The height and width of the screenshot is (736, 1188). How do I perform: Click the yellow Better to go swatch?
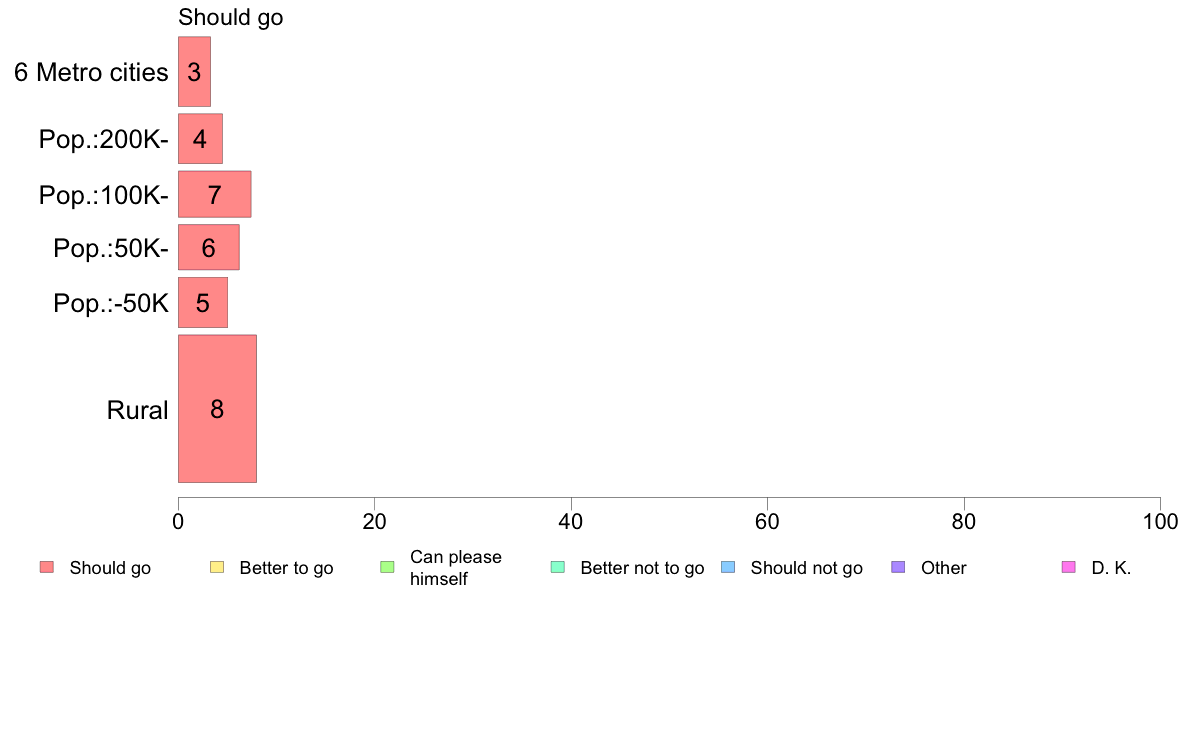(217, 567)
